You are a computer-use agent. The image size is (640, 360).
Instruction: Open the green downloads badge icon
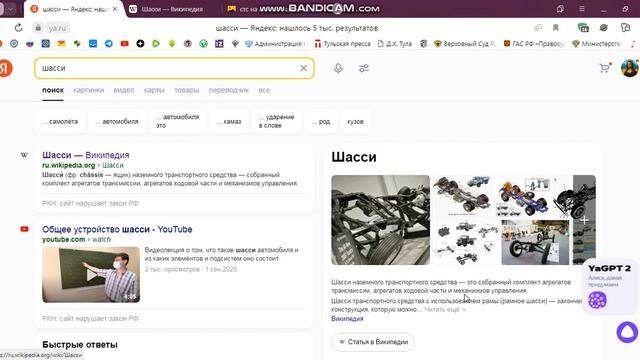pos(583,28)
